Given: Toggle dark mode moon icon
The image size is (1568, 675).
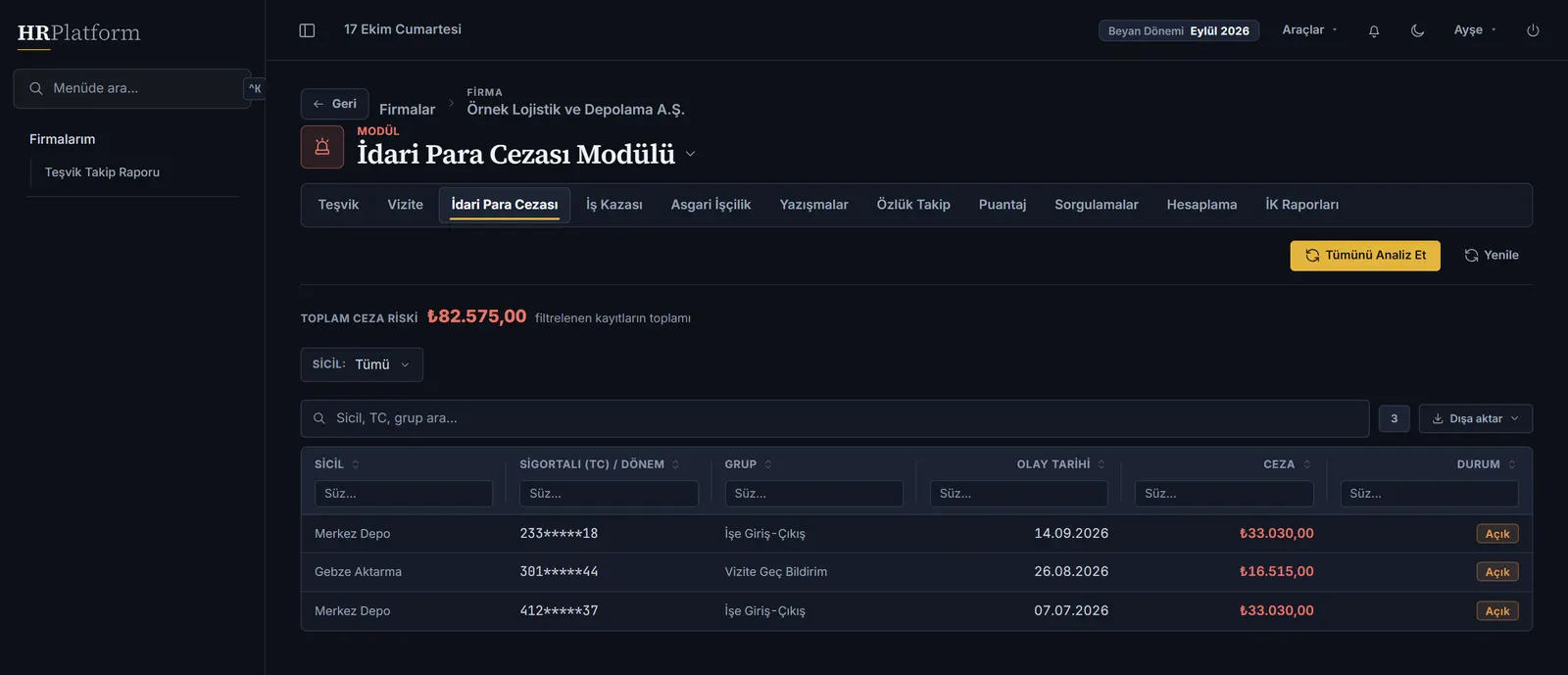Looking at the screenshot, I should point(1417,30).
